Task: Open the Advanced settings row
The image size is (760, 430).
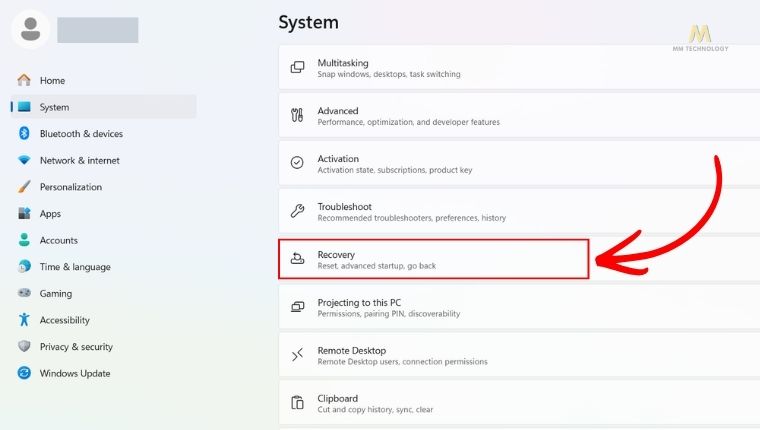Action: point(519,115)
